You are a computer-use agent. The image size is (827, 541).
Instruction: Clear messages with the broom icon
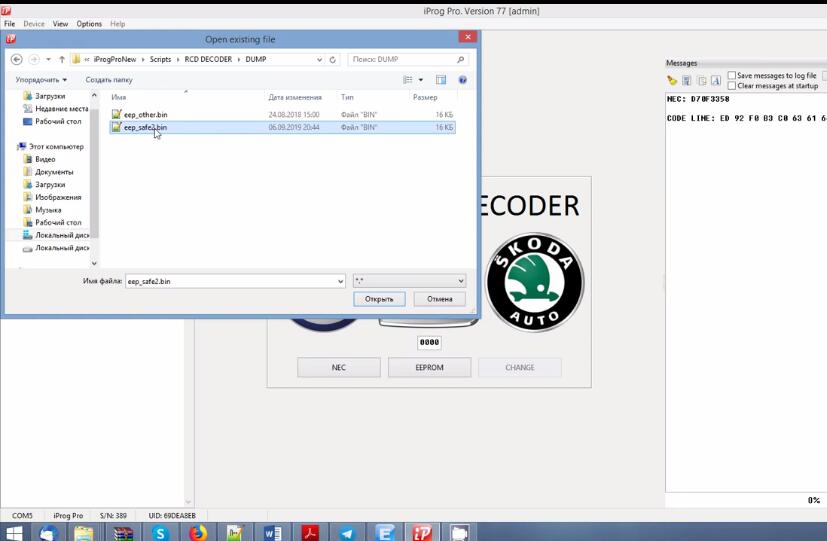671,81
